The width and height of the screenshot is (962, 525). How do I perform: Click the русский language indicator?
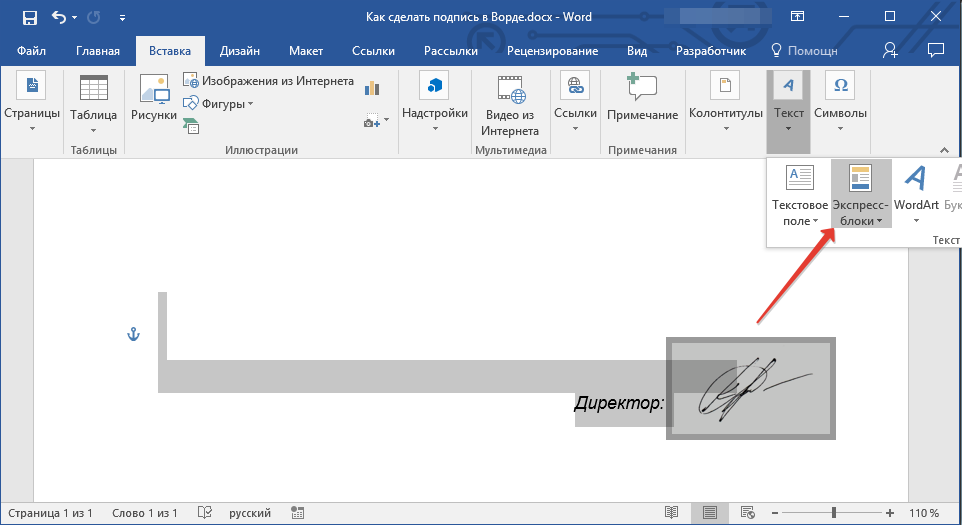pos(249,513)
